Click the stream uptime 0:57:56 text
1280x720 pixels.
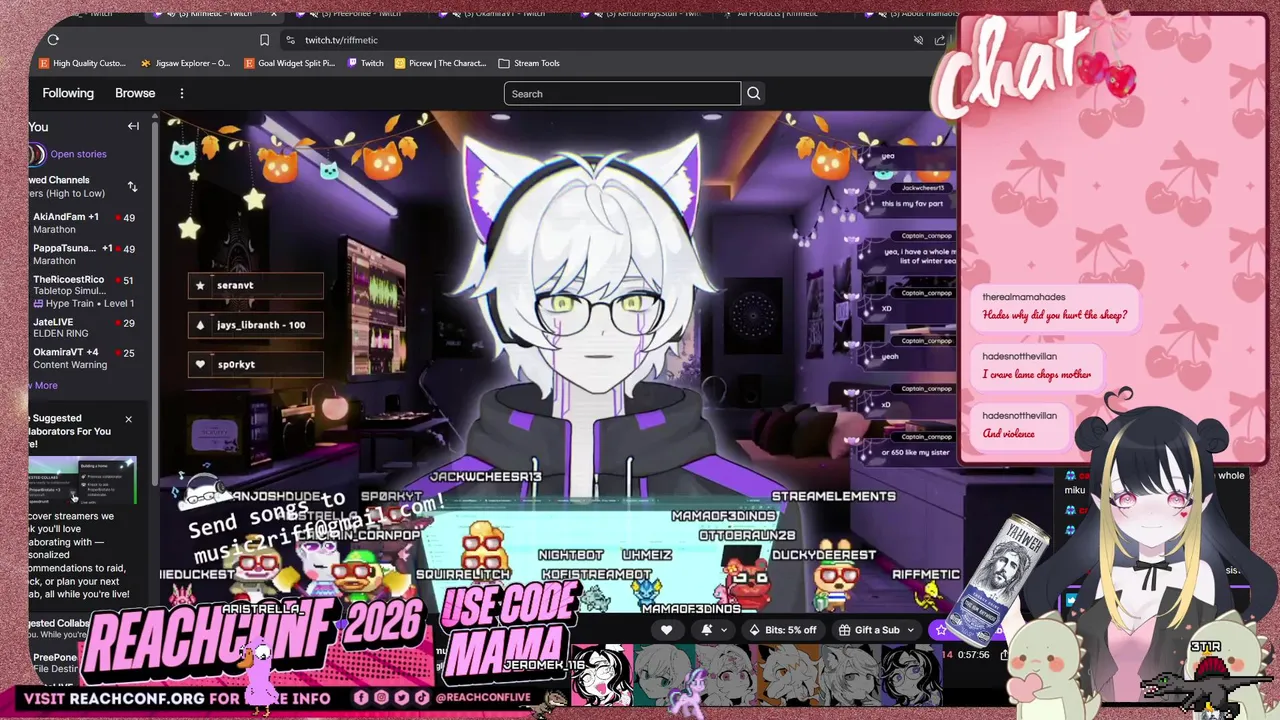pyautogui.click(x=972, y=655)
